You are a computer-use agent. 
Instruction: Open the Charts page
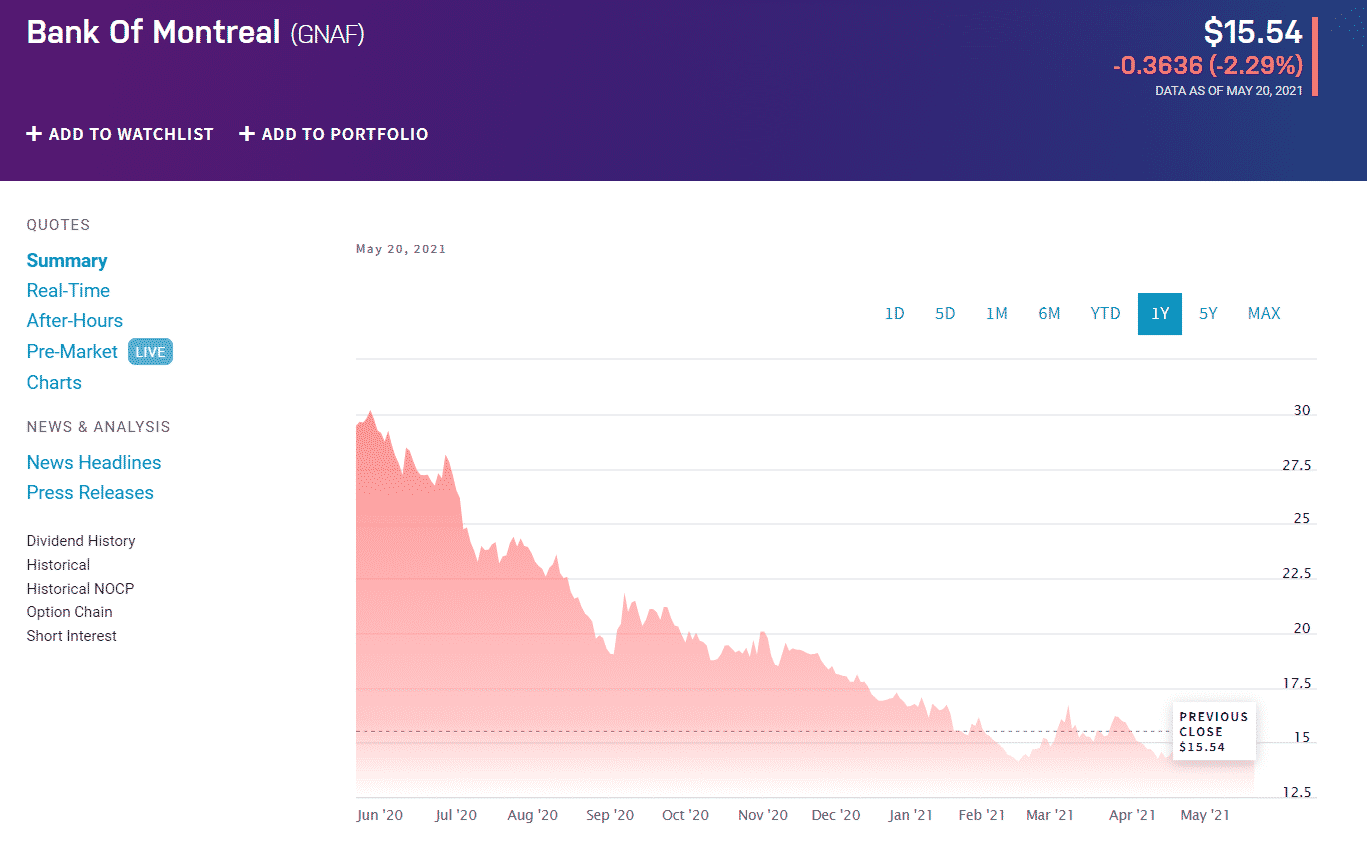54,383
